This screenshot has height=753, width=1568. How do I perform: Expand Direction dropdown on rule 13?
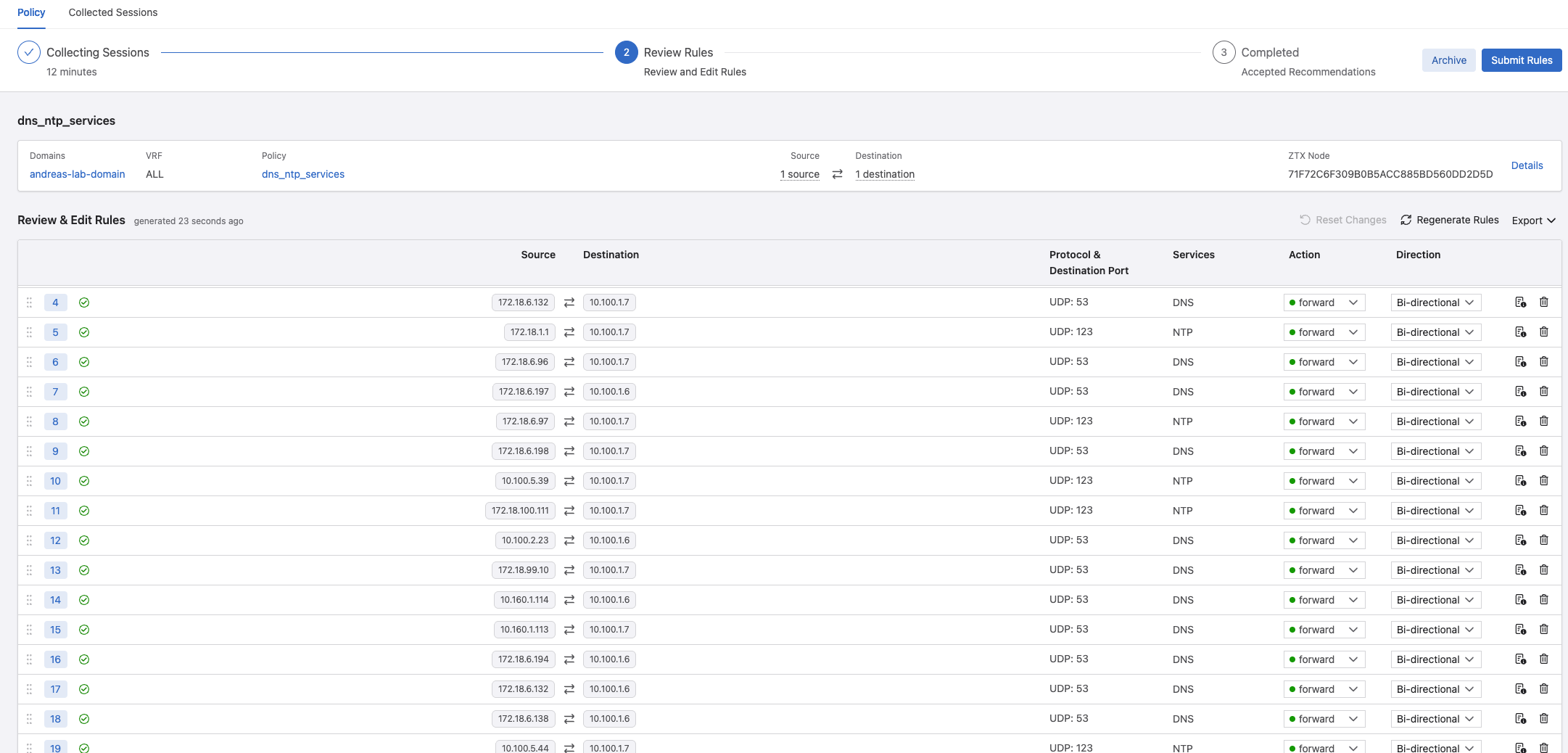click(x=1435, y=570)
